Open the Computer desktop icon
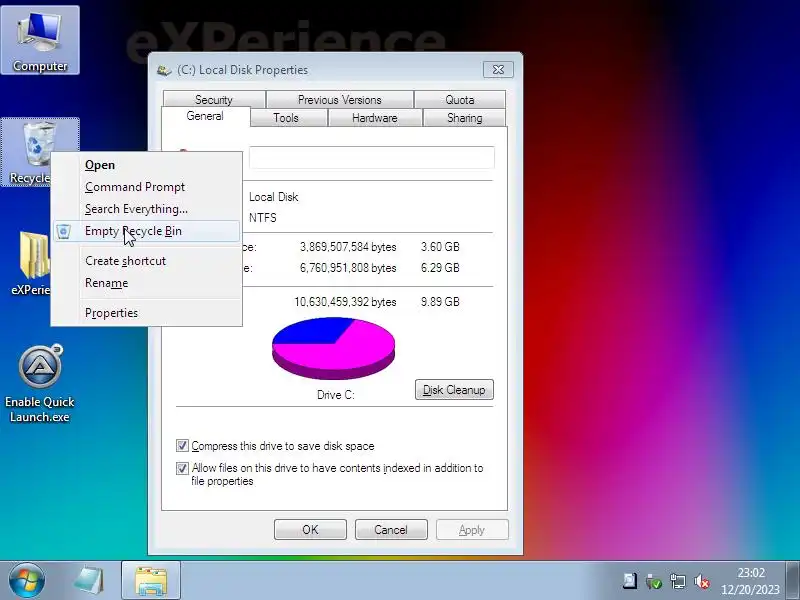The width and height of the screenshot is (800, 600). [40, 40]
